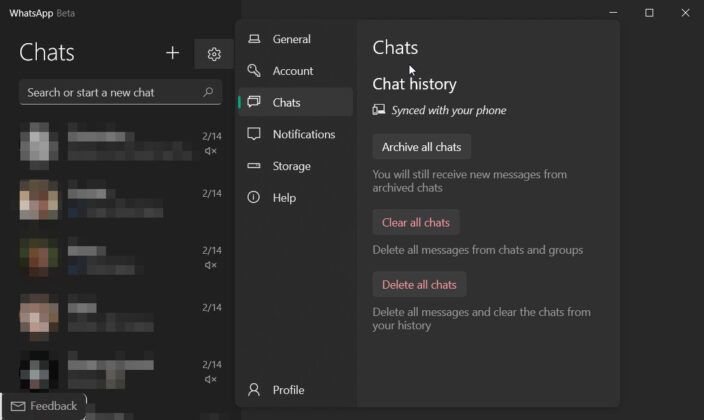Click the Profile person icon
This screenshot has height=420, width=704.
click(254, 390)
